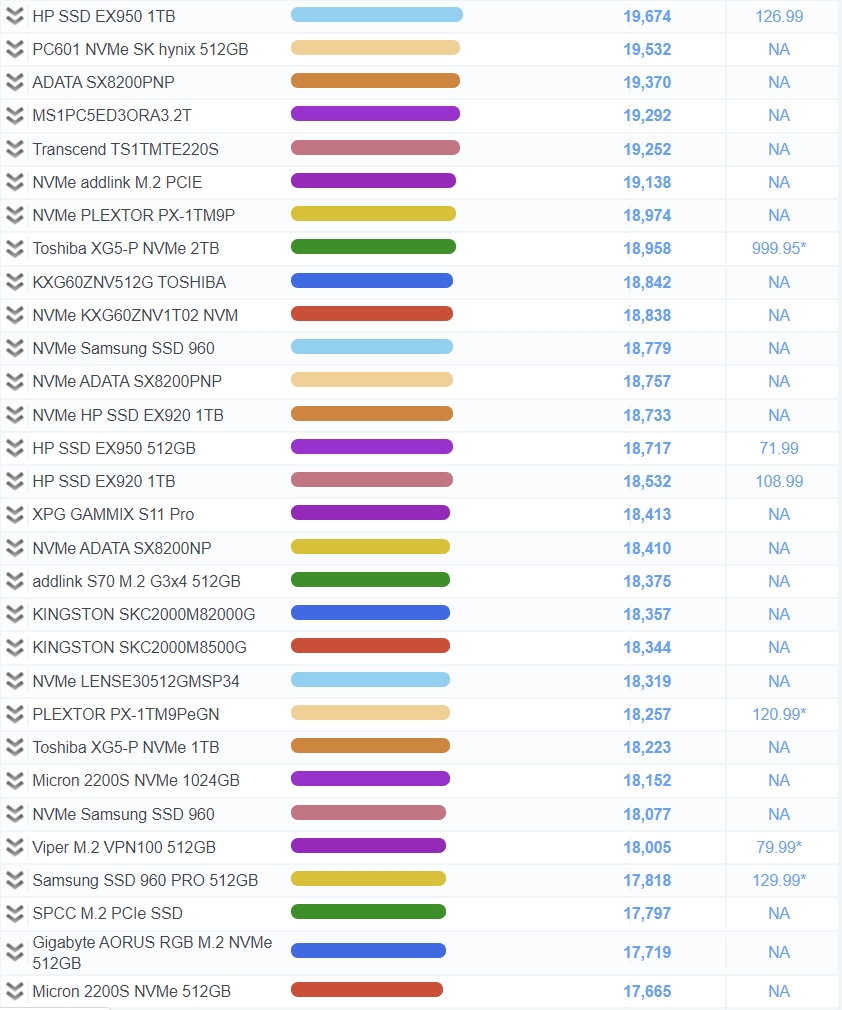Click the score 18,842

(647, 282)
